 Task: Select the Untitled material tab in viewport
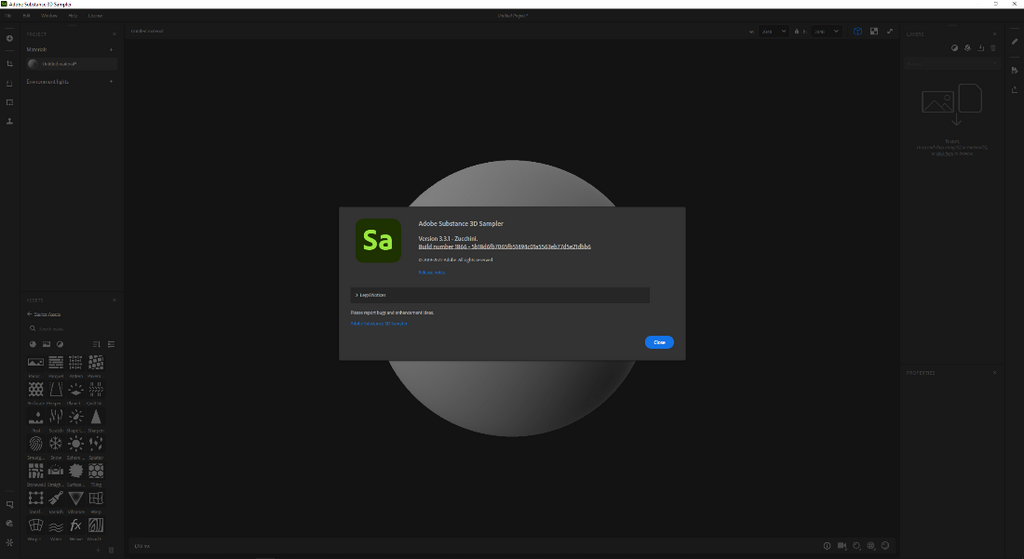point(147,31)
